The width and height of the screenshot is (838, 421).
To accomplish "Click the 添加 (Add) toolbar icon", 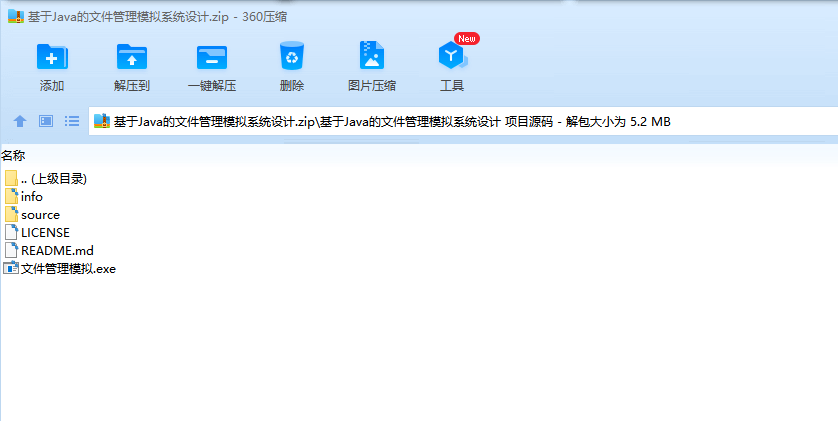I will [52, 57].
